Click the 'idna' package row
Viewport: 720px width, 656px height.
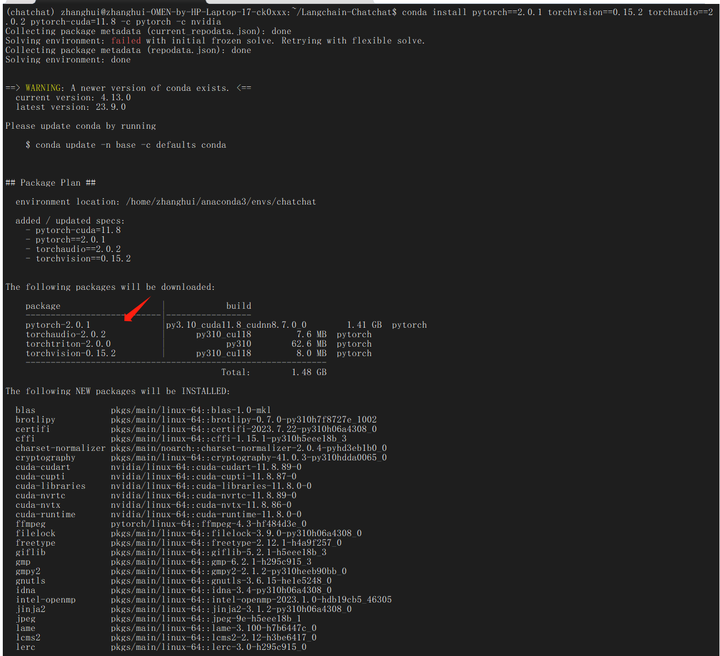click(174, 590)
